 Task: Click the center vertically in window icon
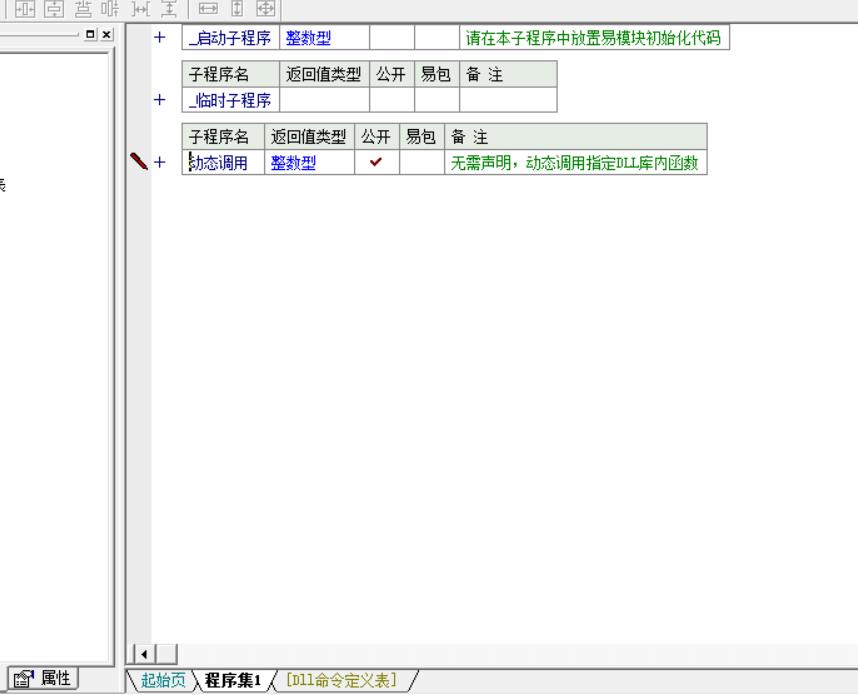[x=54, y=8]
